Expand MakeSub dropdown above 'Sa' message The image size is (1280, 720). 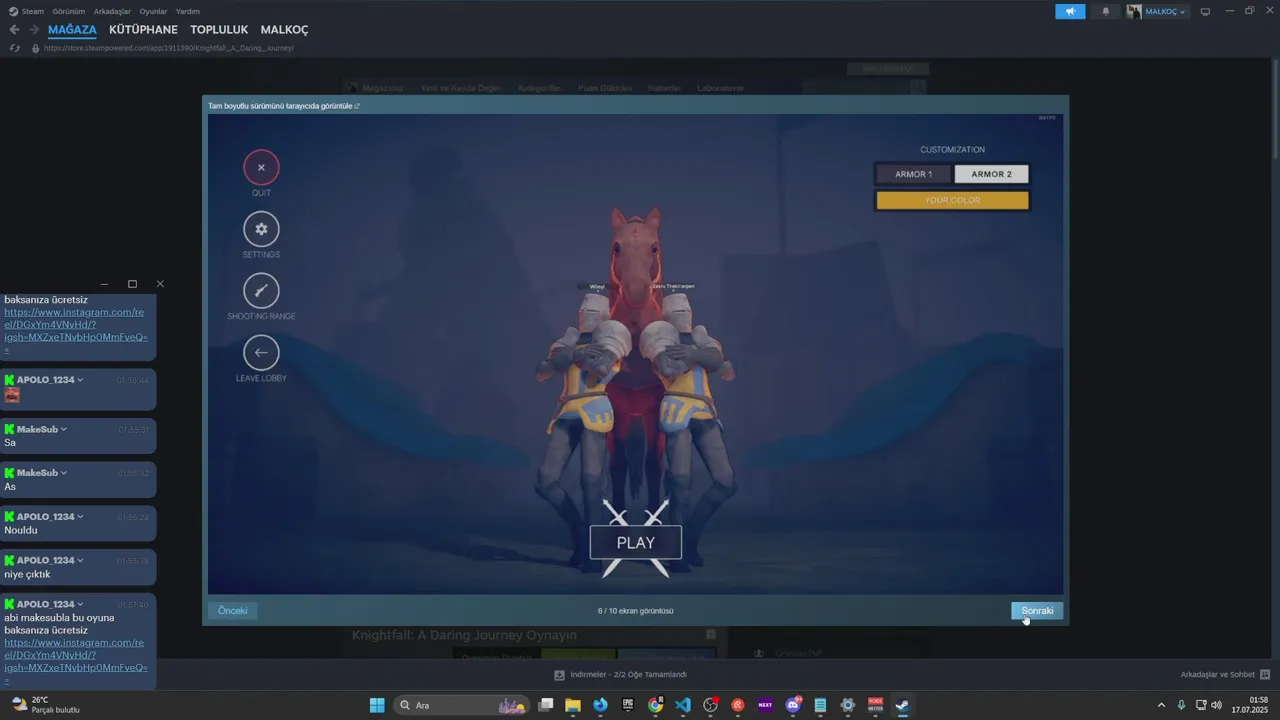[x=63, y=429]
